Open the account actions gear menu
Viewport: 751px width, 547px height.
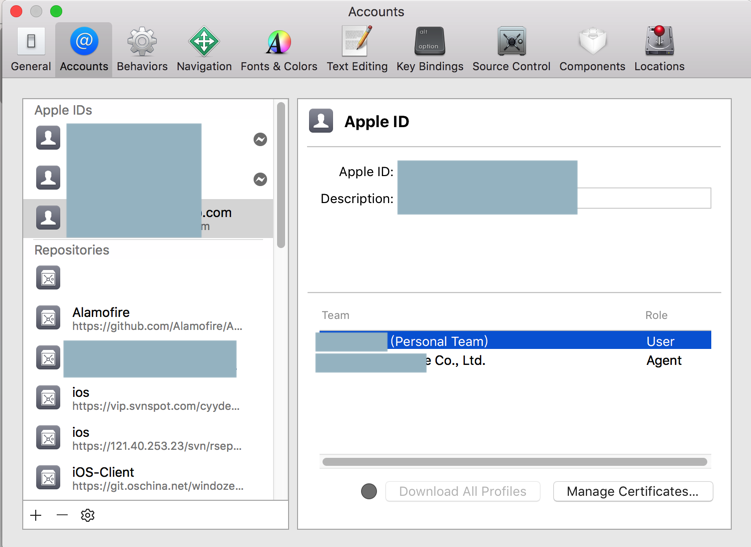88,515
